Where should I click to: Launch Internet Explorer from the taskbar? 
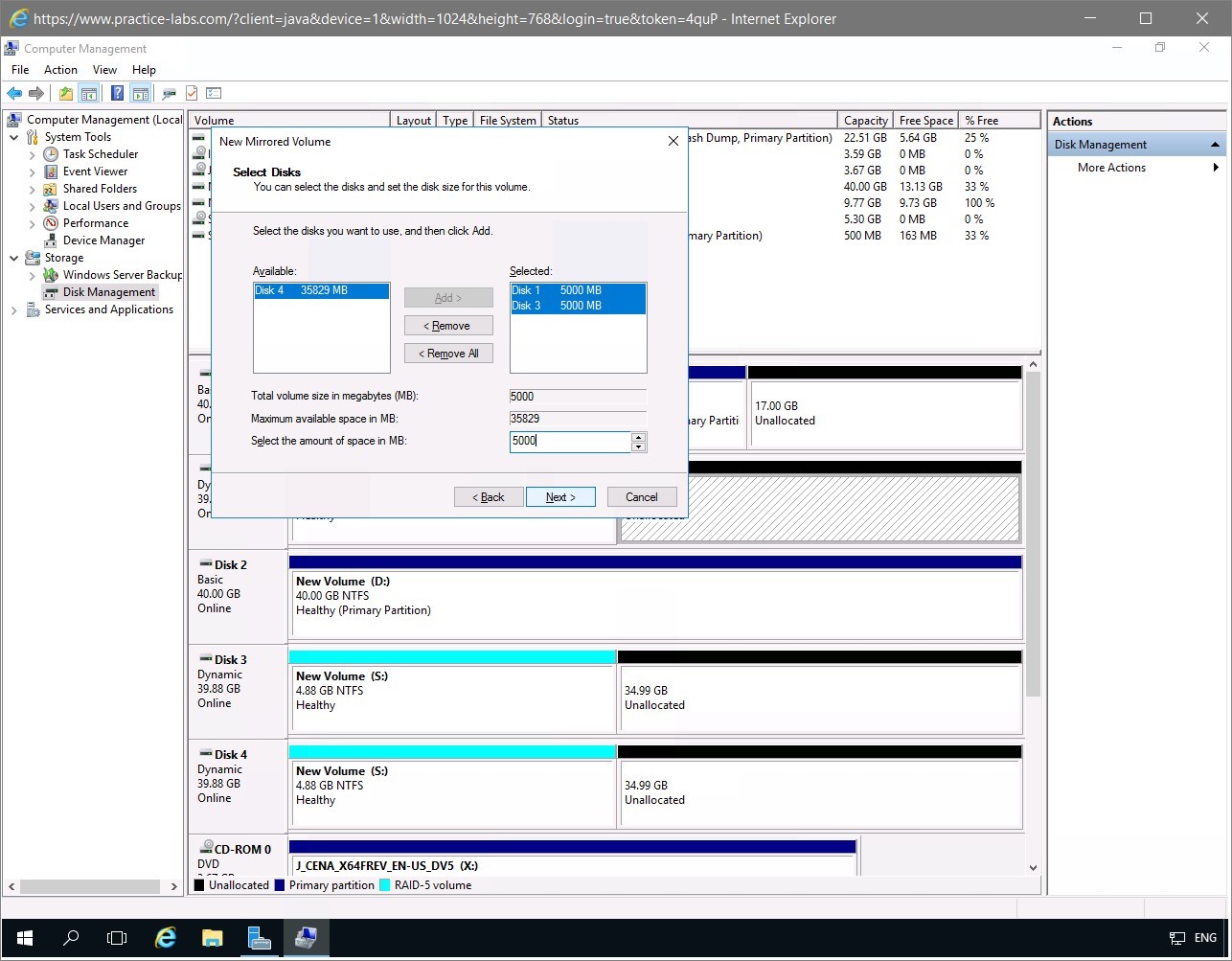pos(166,937)
